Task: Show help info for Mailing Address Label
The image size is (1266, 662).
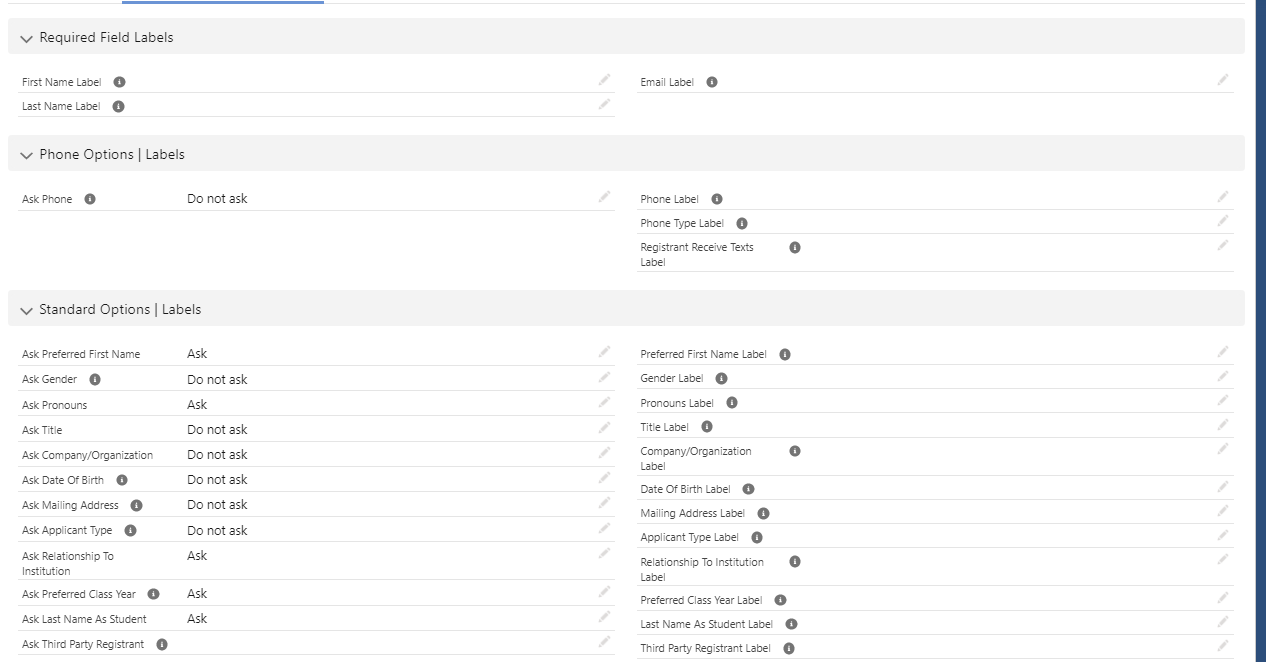Action: click(x=764, y=513)
